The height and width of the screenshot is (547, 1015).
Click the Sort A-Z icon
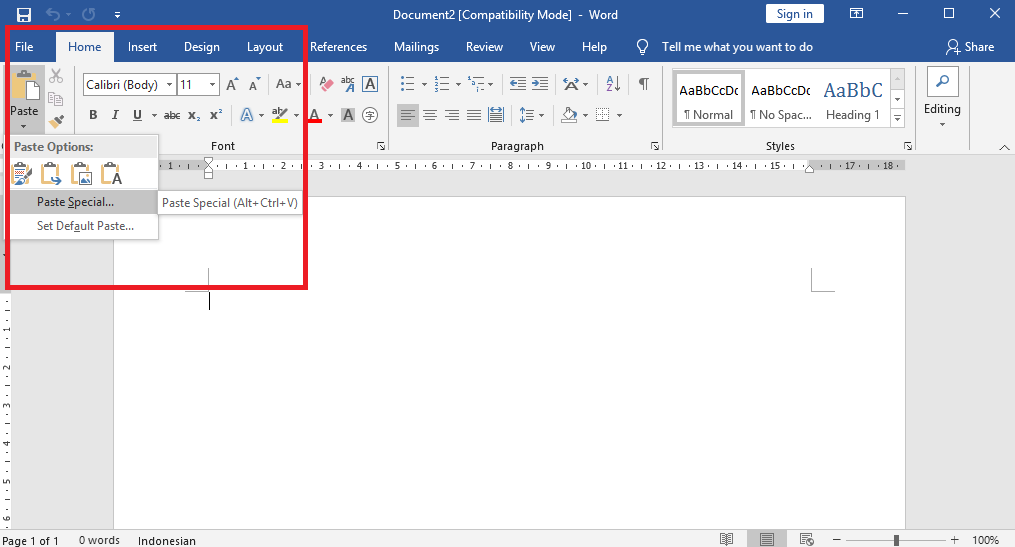pos(613,84)
